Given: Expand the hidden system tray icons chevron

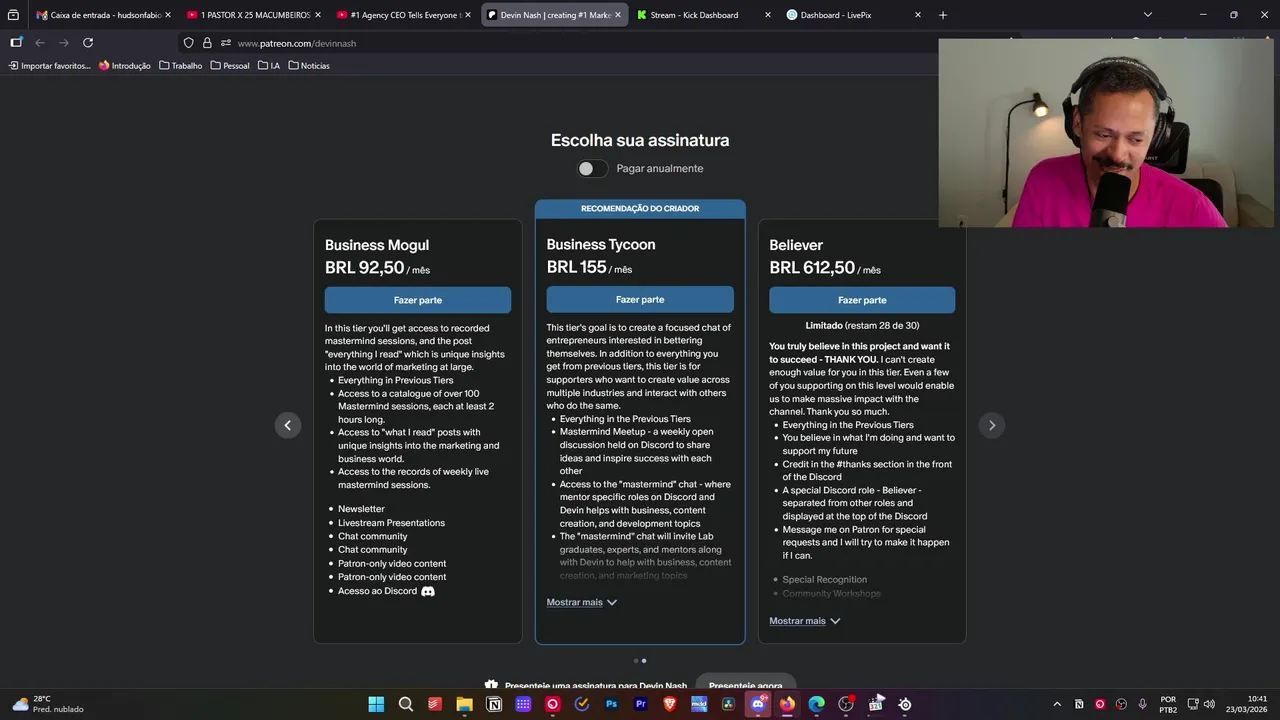Looking at the screenshot, I should pos(1057,704).
